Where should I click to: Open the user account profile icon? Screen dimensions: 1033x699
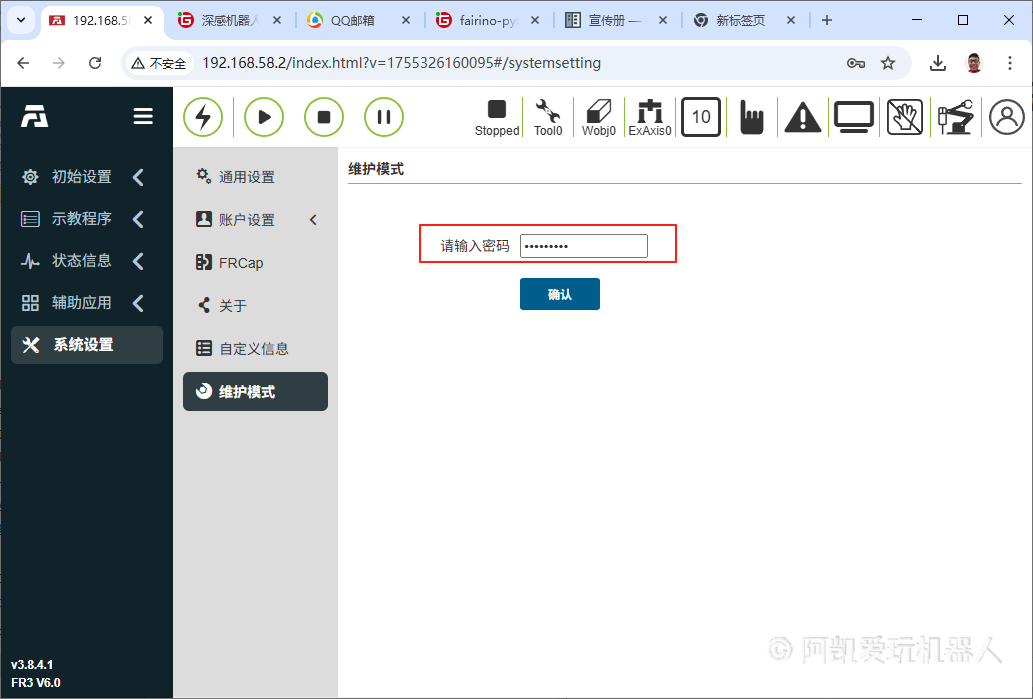point(1006,117)
